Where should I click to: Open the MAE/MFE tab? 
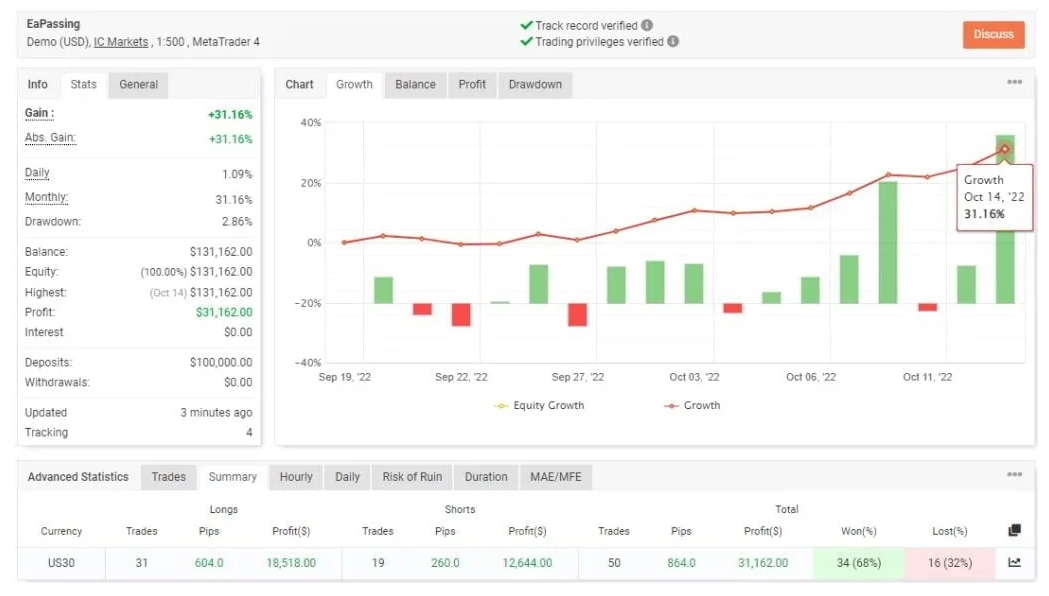(x=555, y=477)
